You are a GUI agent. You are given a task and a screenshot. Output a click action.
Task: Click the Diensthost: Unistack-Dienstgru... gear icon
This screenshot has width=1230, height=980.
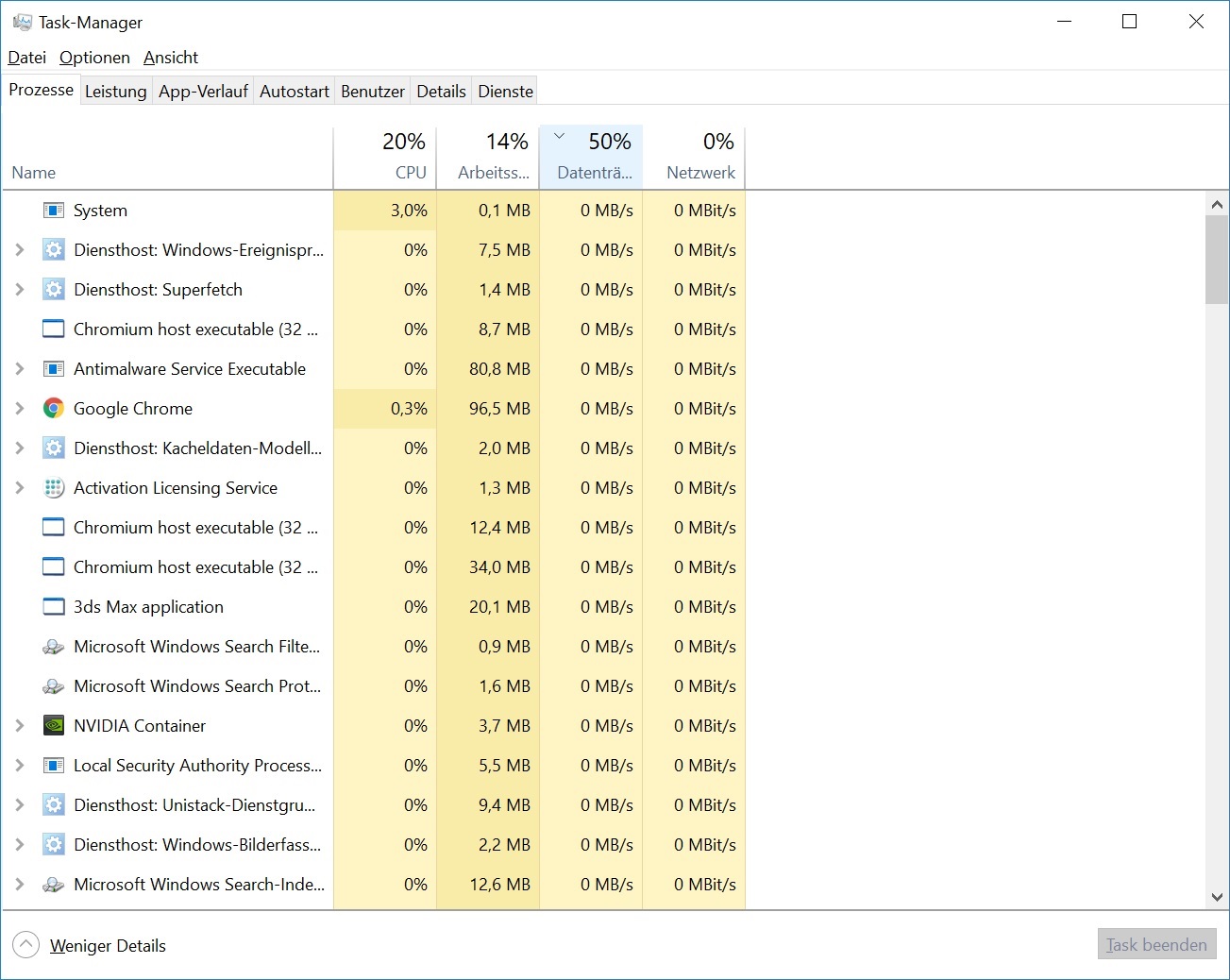(54, 805)
